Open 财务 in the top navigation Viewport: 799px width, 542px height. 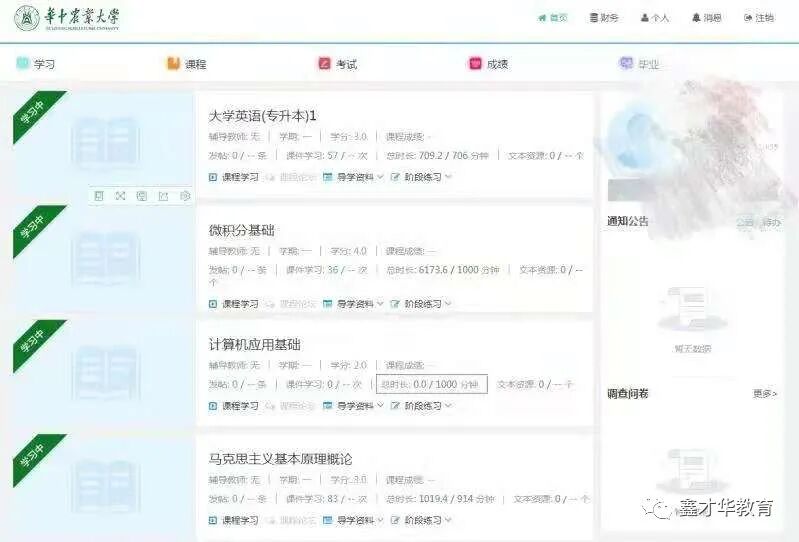pyautogui.click(x=604, y=18)
